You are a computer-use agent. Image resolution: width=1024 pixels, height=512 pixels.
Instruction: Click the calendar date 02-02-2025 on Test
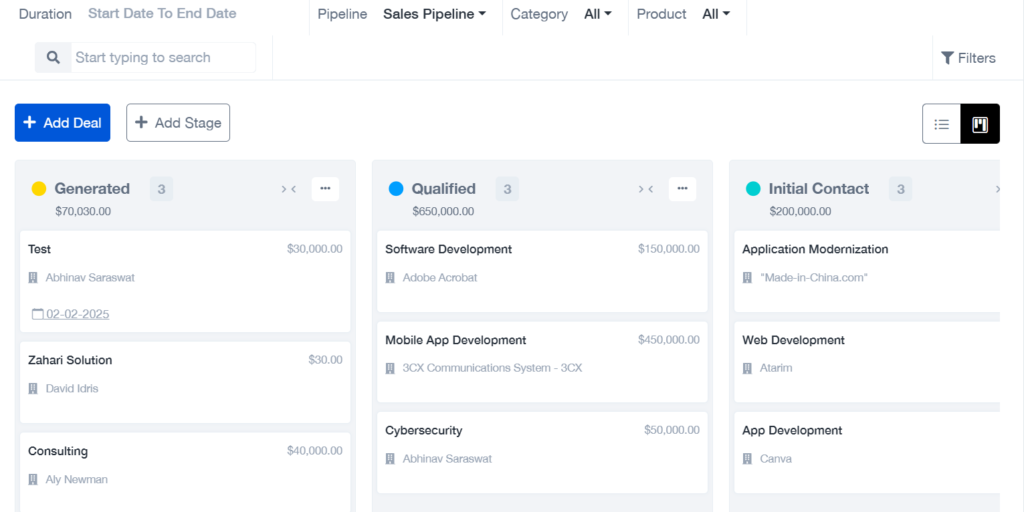click(x=71, y=314)
